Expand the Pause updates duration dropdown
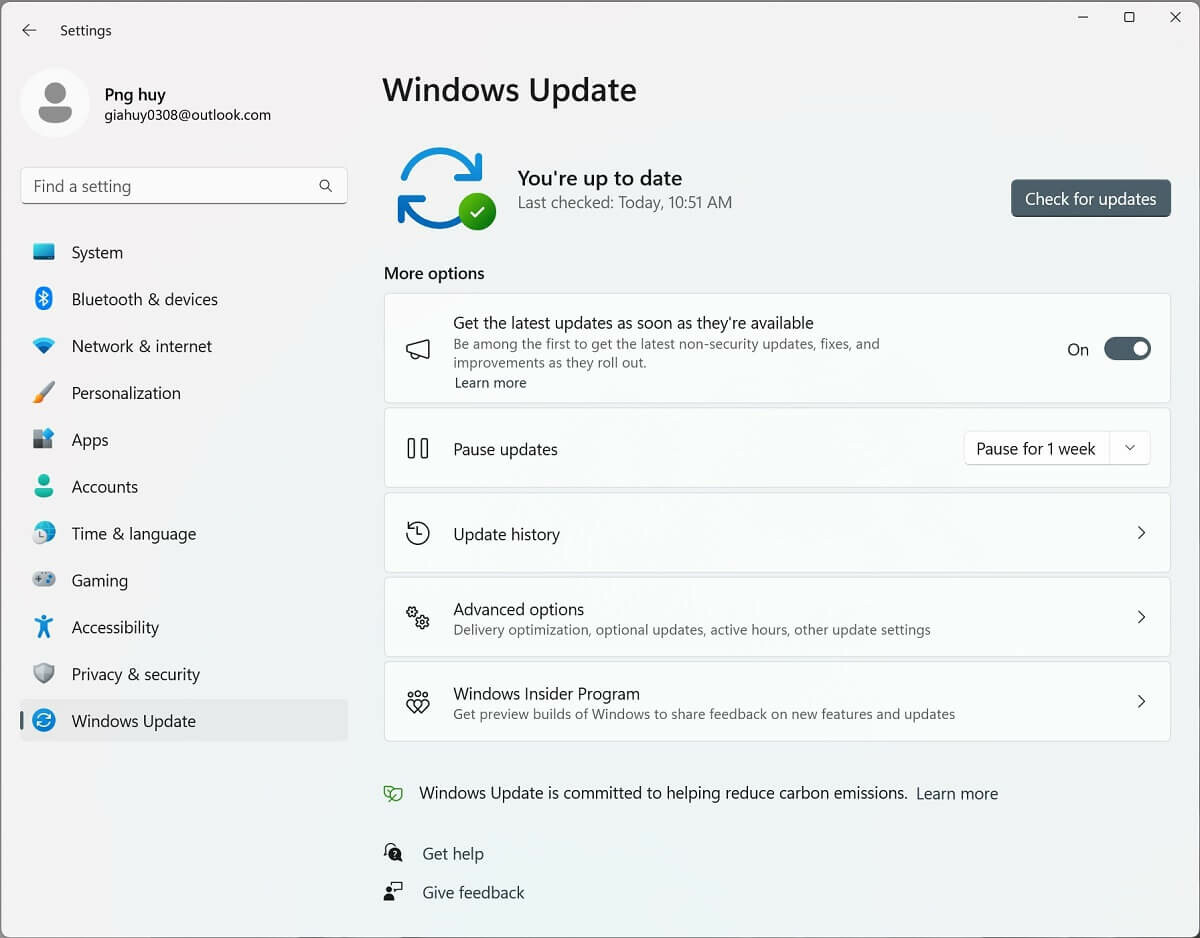The height and width of the screenshot is (938, 1200). (x=1130, y=448)
